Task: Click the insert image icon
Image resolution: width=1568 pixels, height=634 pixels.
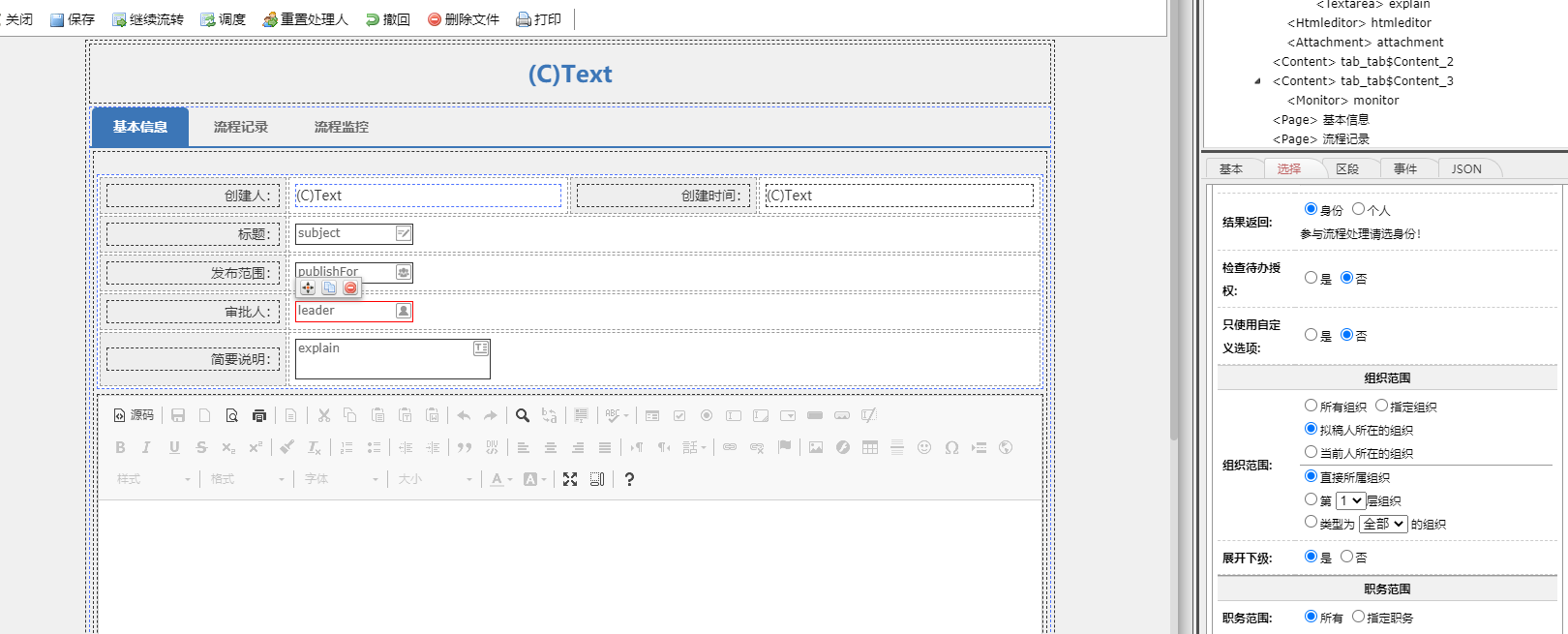Action: (x=816, y=447)
